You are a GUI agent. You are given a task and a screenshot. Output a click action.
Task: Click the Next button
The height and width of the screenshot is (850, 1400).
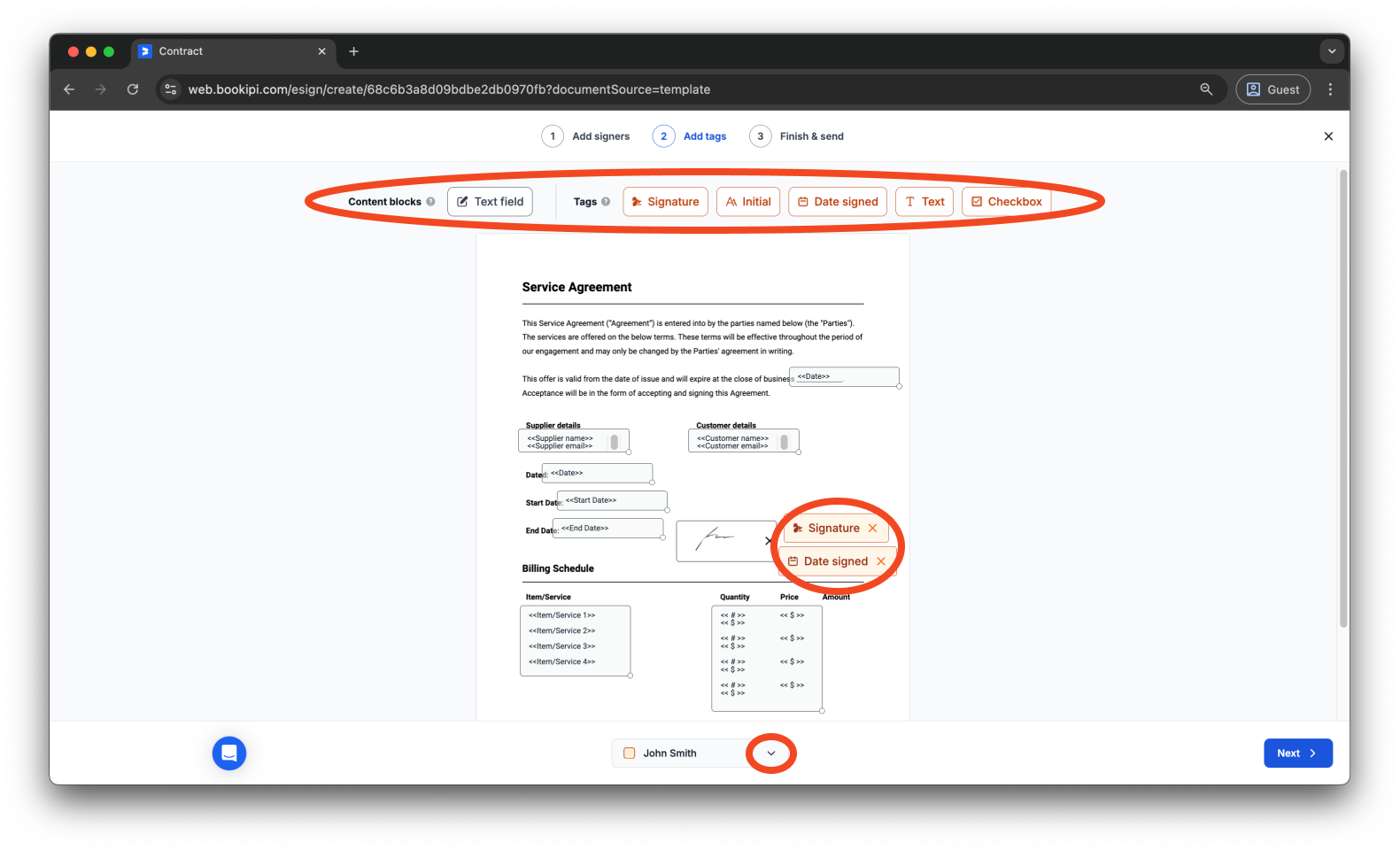pyautogui.click(x=1297, y=753)
